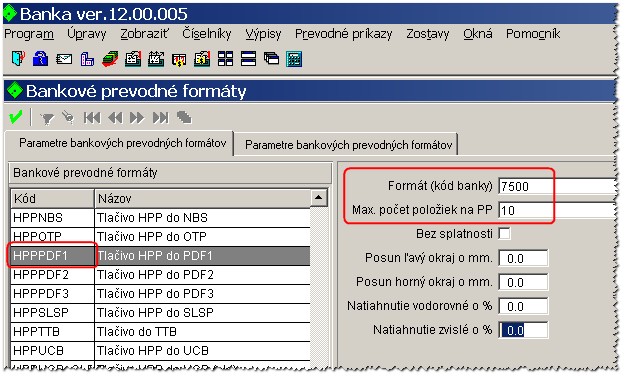This screenshot has width=628, height=380.
Task: Open the Okná menu
Action: [x=477, y=34]
